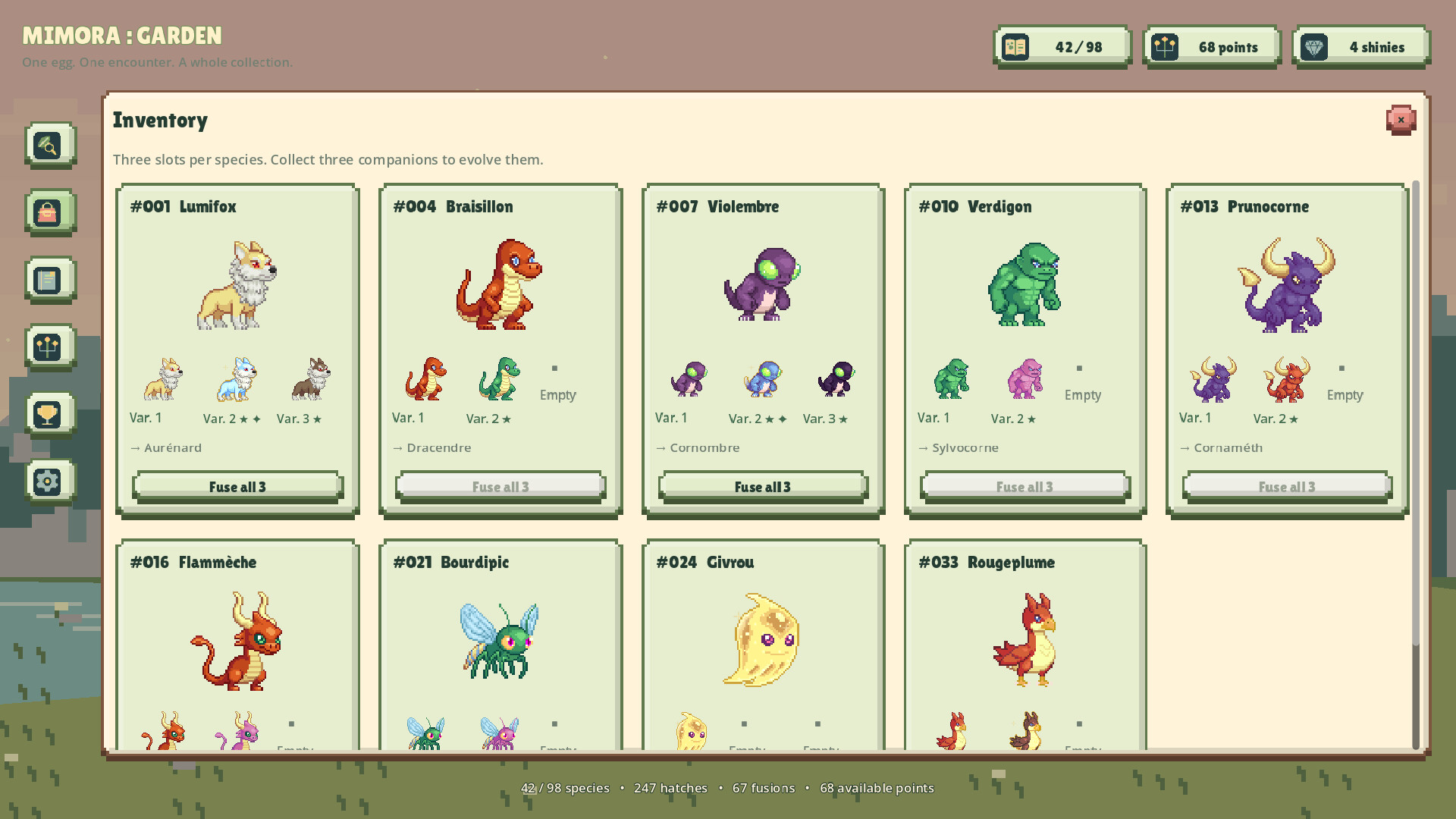Click the 'Dracendre' evolution text

click(x=439, y=448)
